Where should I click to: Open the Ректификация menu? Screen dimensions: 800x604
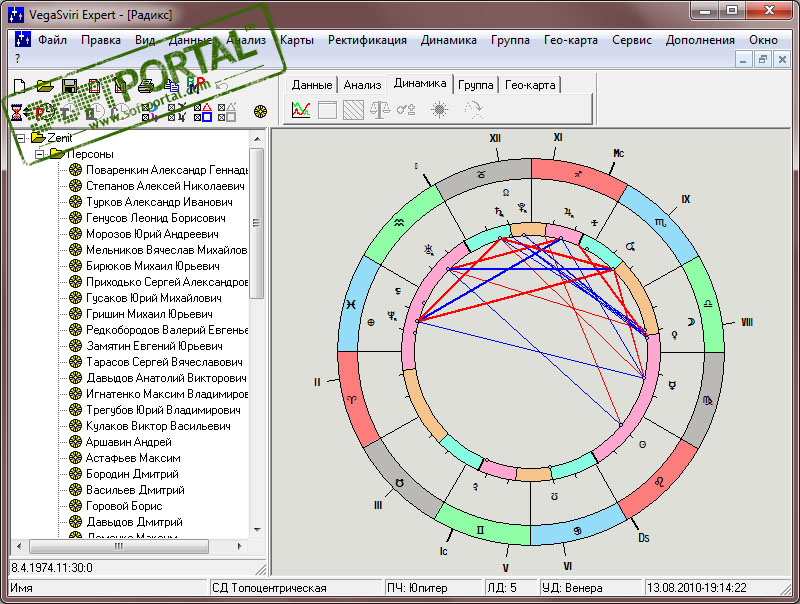click(x=366, y=40)
